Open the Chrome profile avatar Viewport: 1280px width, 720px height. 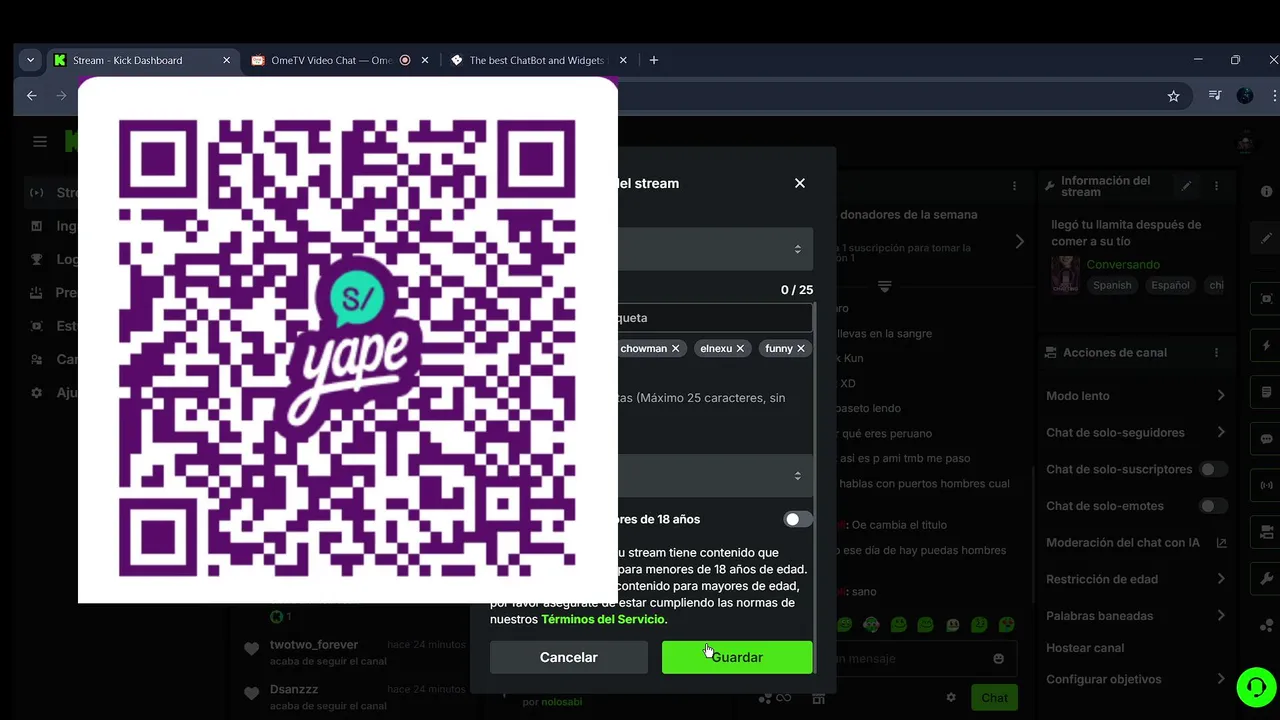1245,96
